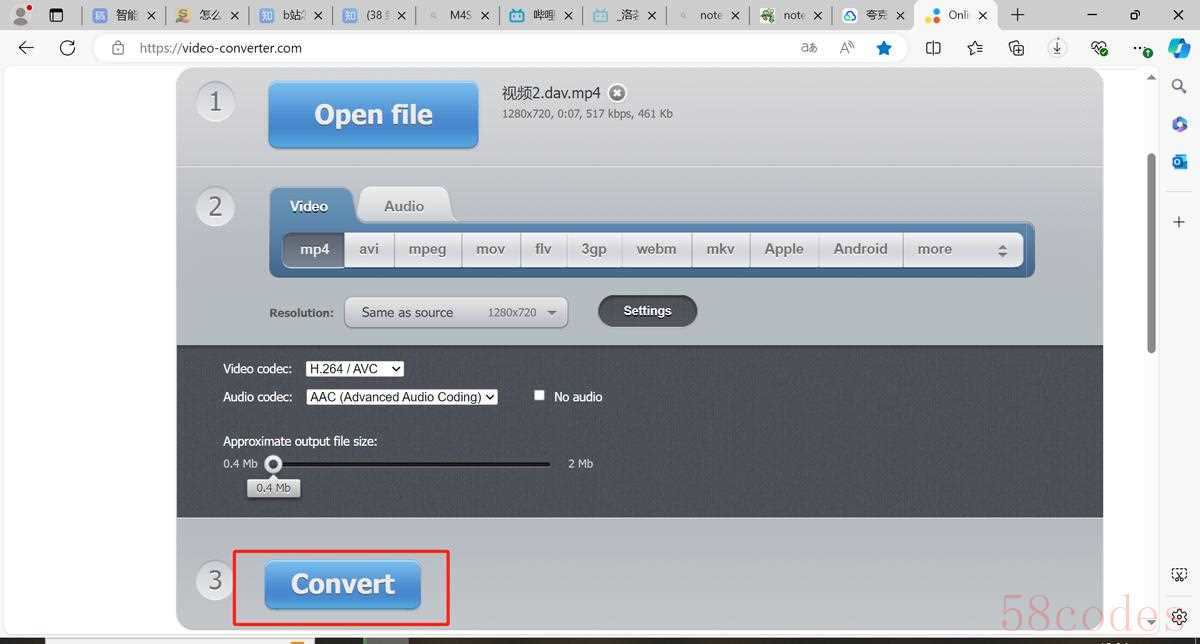Select the mkv format option
1200x644 pixels.
click(721, 250)
